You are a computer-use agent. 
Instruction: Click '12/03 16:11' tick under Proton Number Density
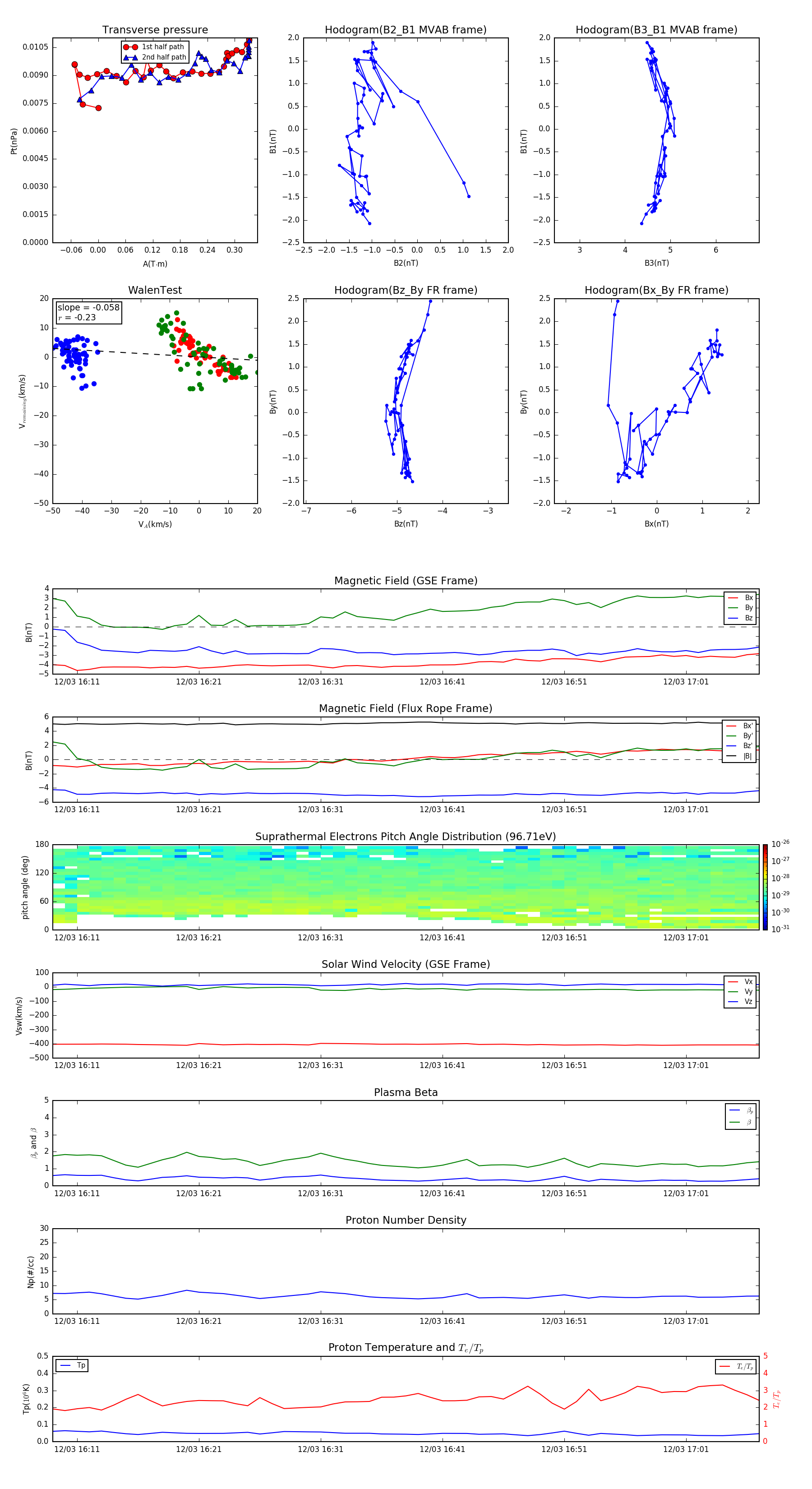pos(77,1321)
